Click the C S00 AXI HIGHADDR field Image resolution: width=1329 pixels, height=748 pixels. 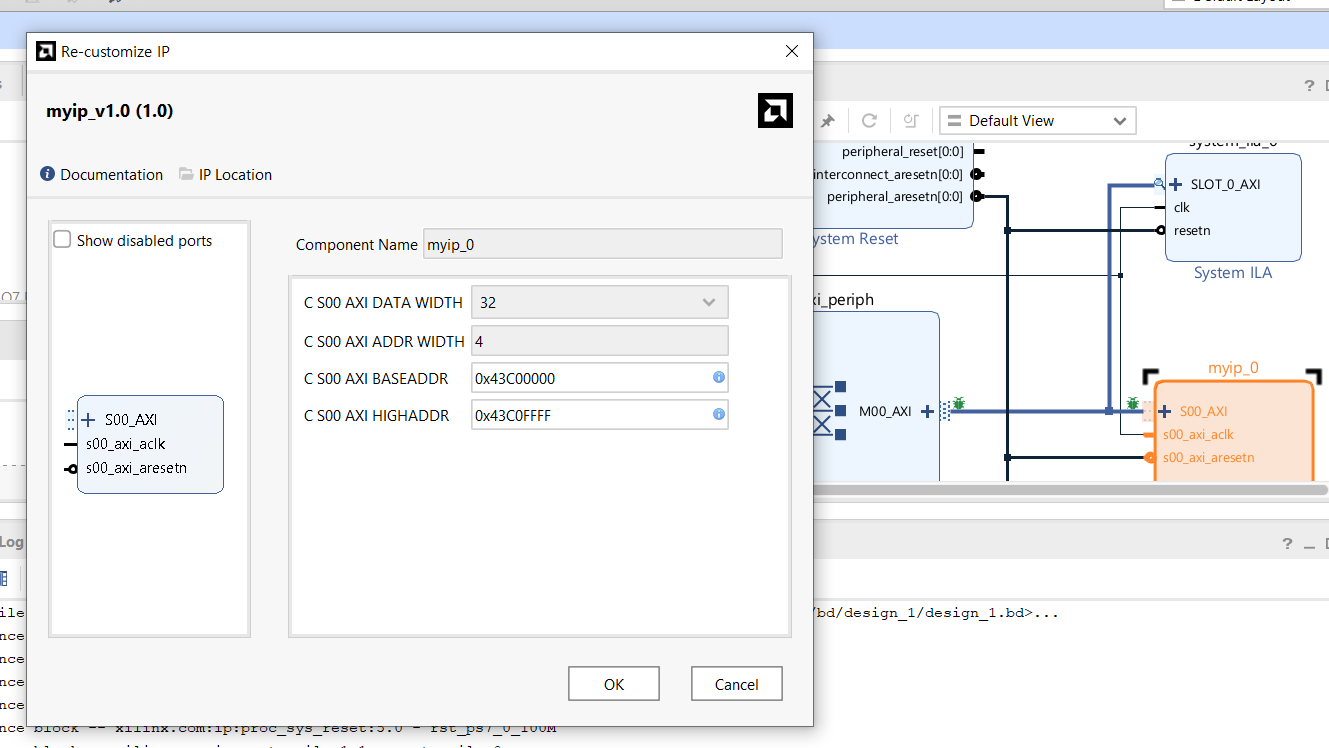(x=600, y=415)
